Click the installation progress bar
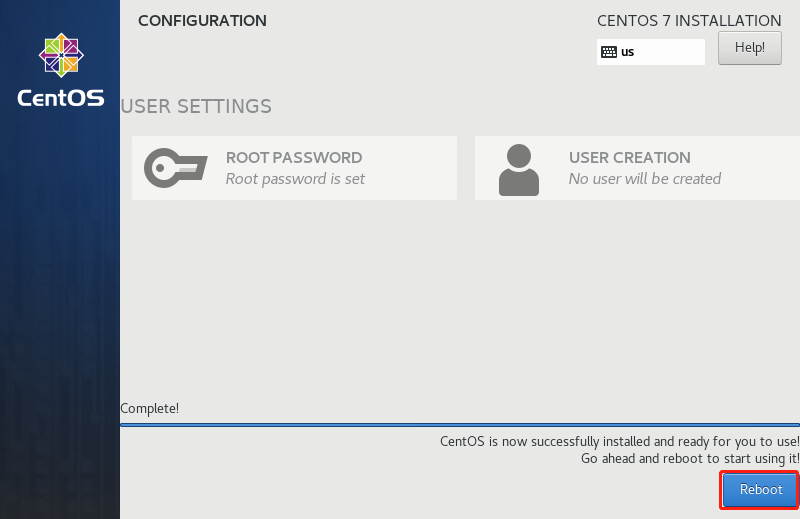The height and width of the screenshot is (519, 800). coord(460,424)
